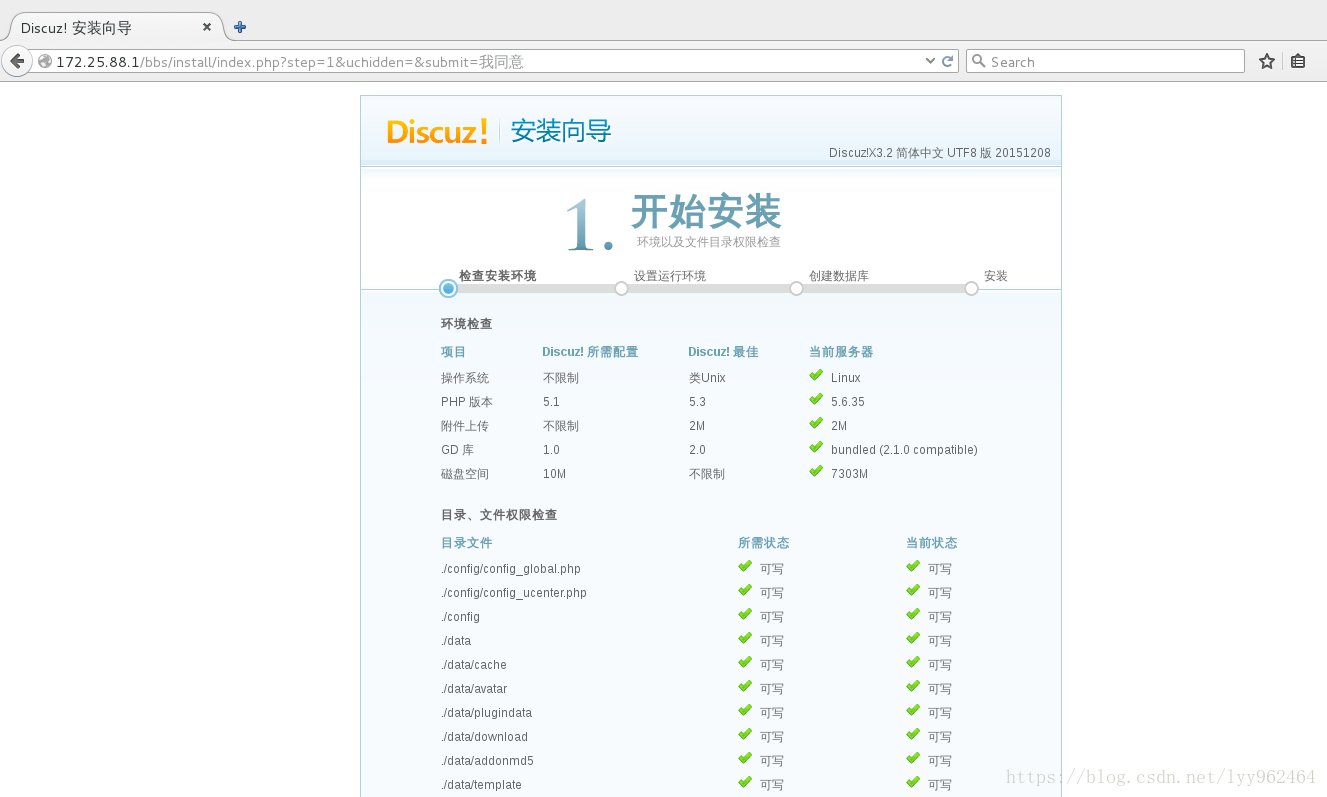The height and width of the screenshot is (797, 1327).
Task: Click the 检查安装环境 step marker
Action: (x=448, y=288)
